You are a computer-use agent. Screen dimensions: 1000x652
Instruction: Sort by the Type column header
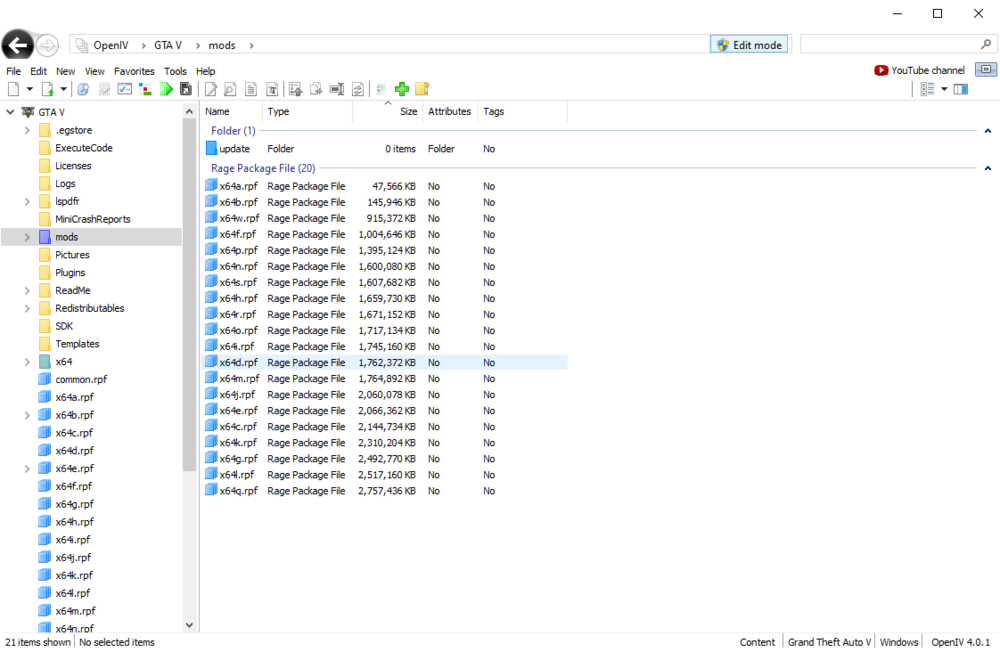[307, 112]
